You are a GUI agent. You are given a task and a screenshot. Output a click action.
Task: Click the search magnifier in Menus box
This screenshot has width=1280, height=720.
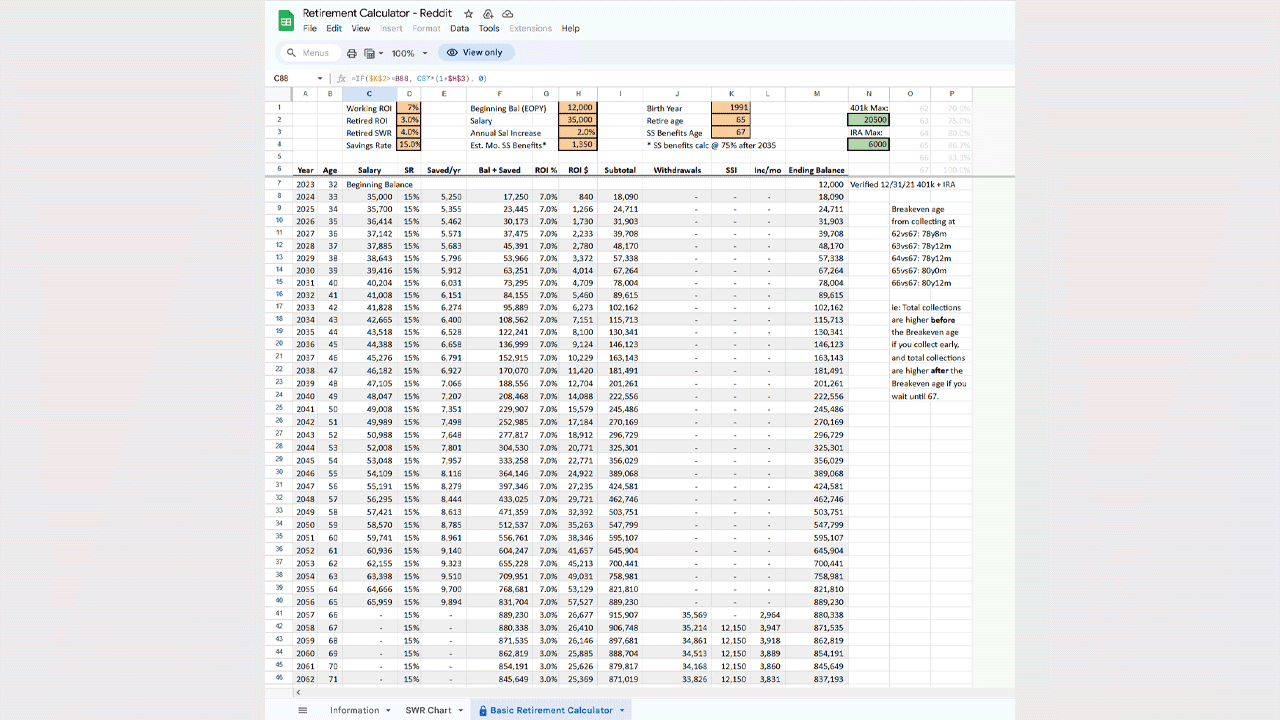click(x=291, y=53)
